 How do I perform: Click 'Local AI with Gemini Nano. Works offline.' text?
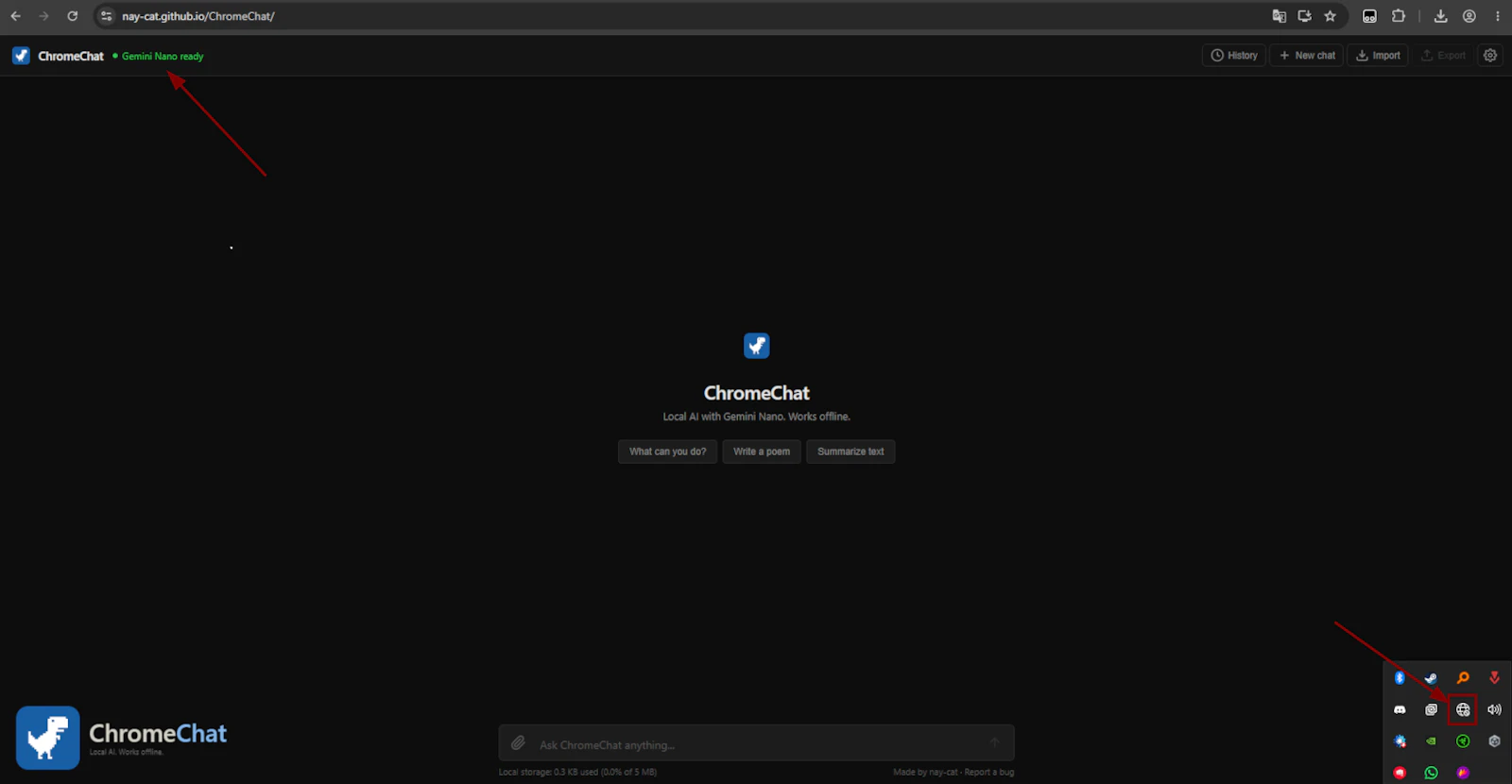[757, 417]
